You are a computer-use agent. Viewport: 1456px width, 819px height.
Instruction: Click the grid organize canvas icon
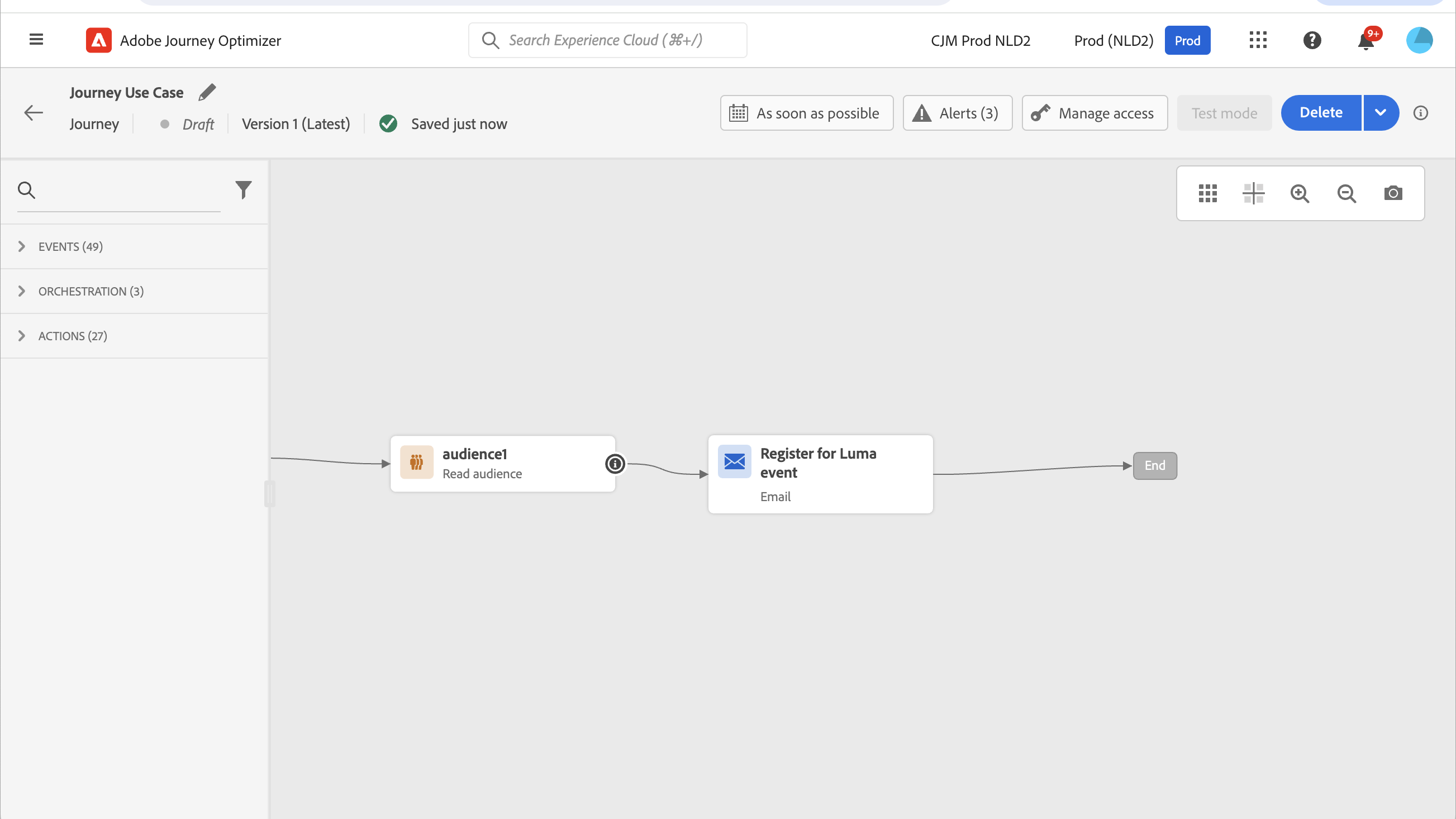coord(1207,193)
